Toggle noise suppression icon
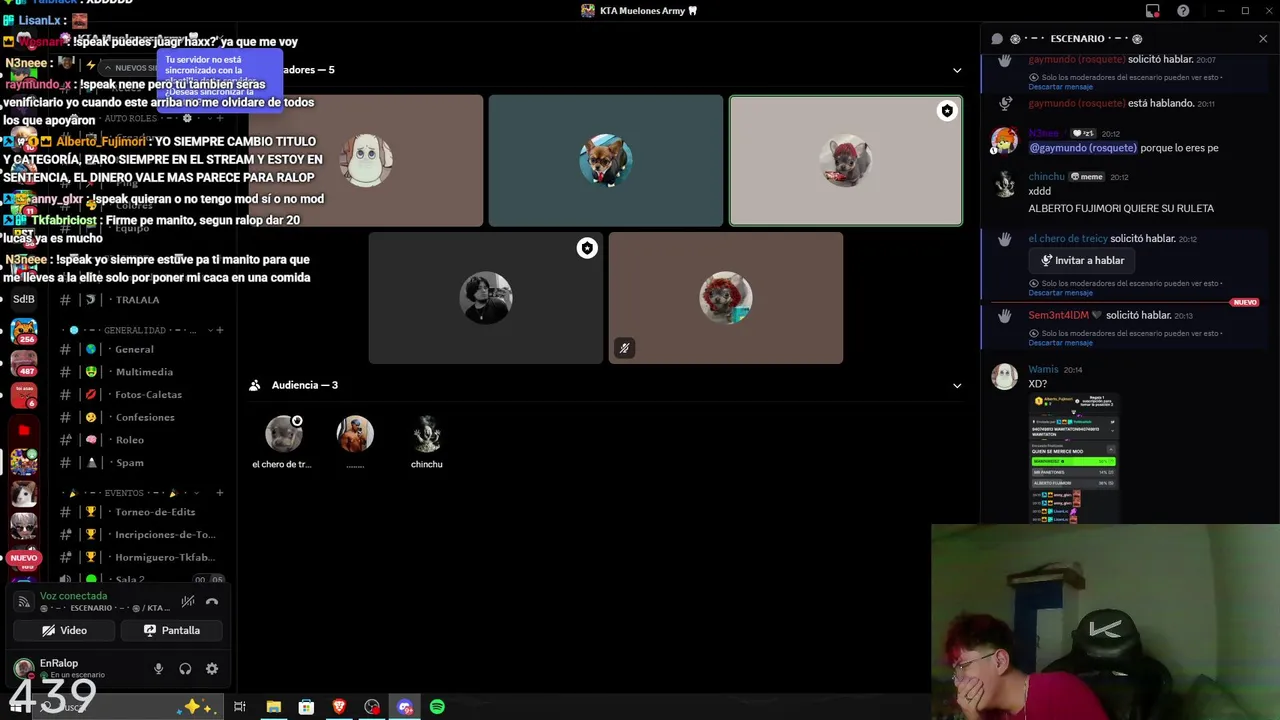Screen dimensions: 1280x720 click(187, 601)
